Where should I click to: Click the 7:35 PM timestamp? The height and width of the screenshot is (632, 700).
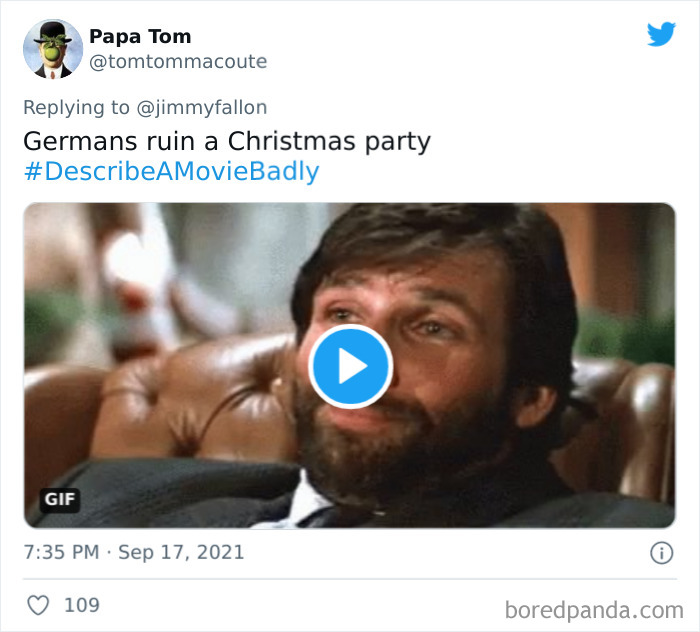pyautogui.click(x=61, y=552)
